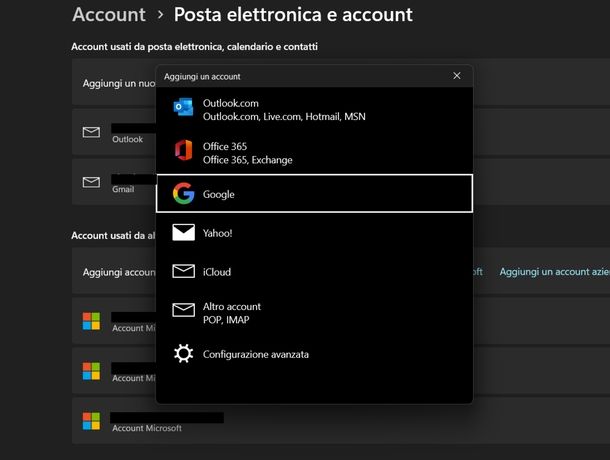The width and height of the screenshot is (610, 460).
Task: Click the 'Aggiungi un account' dialog title
Action: (x=202, y=77)
